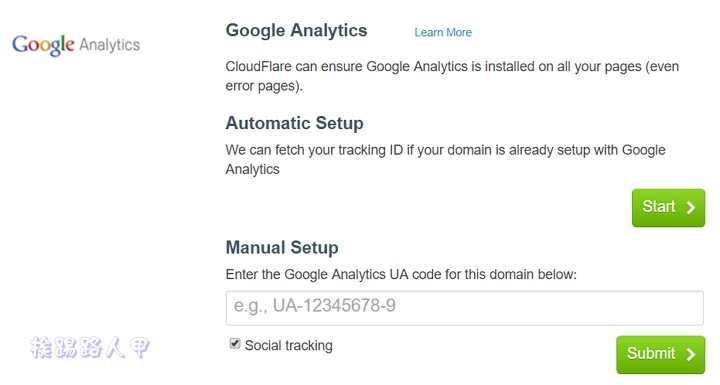Toggle the Social tracking checkbox
The width and height of the screenshot is (720, 385).
[235, 344]
